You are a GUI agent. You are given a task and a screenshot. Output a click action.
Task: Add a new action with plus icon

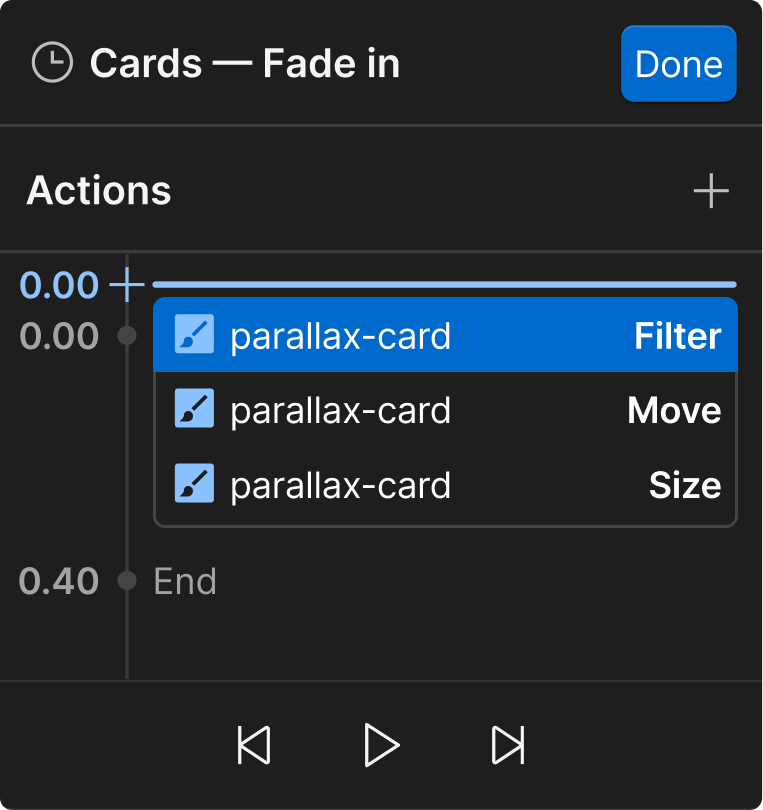point(711,190)
